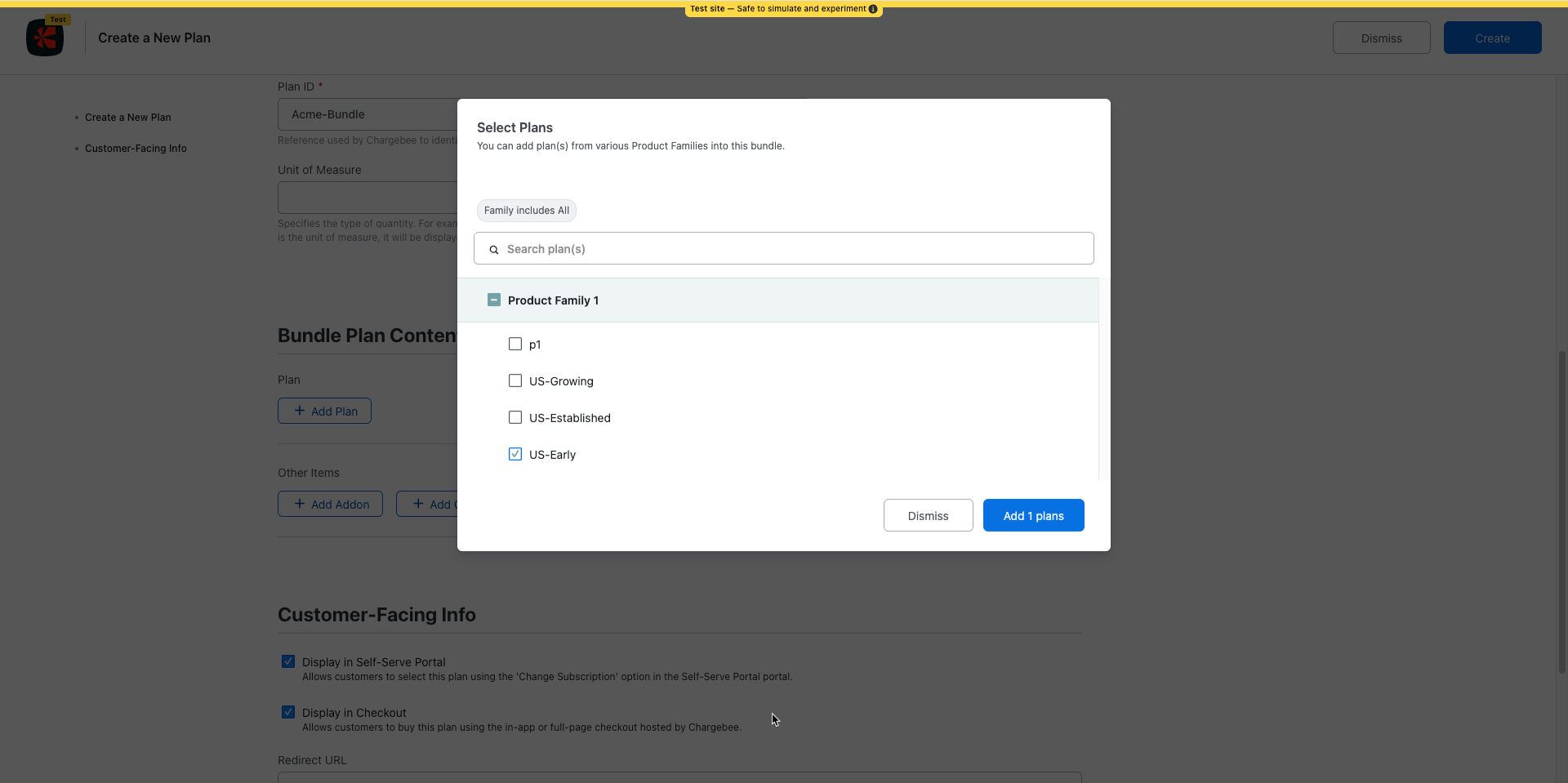Dismiss the Select Plans dialog
1568x783 pixels.
tap(928, 516)
